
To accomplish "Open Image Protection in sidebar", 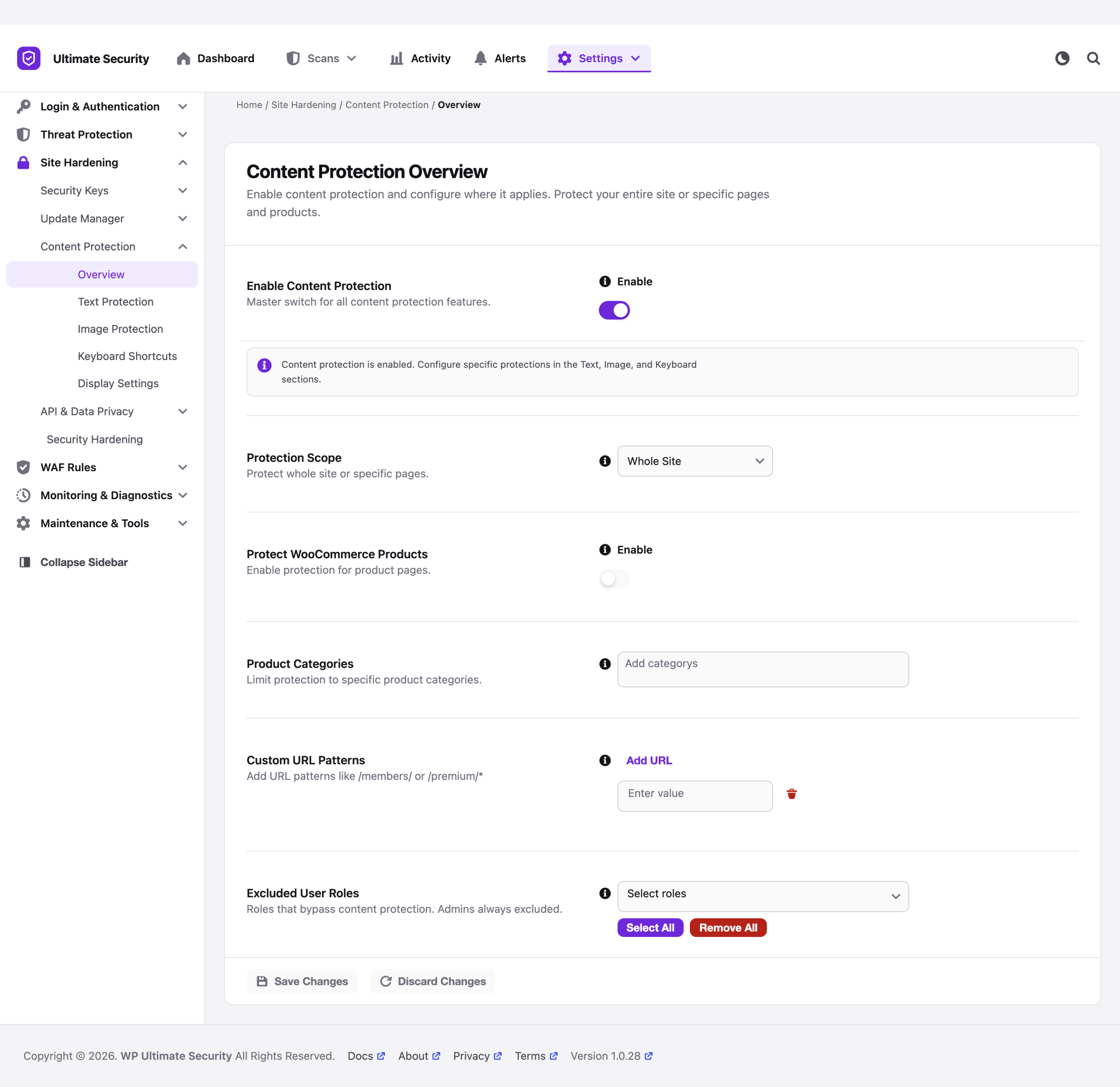I will tap(120, 329).
